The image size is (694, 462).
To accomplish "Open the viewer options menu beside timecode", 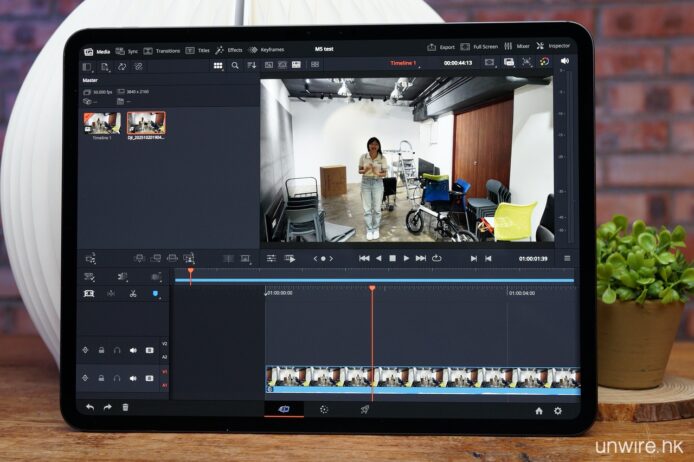I will pyautogui.click(x=567, y=258).
